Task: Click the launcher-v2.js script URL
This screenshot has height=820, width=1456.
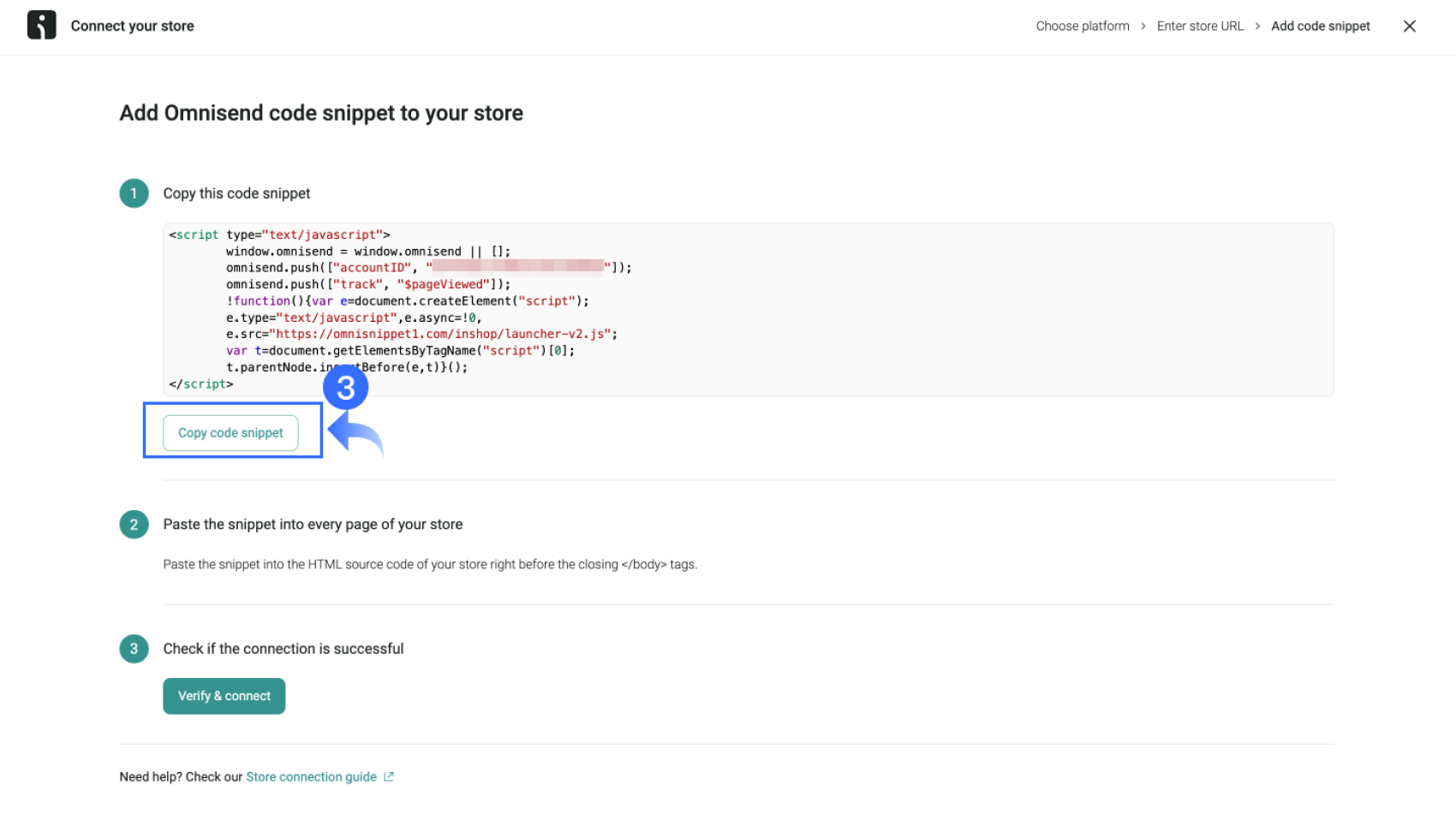Action: tap(445, 334)
